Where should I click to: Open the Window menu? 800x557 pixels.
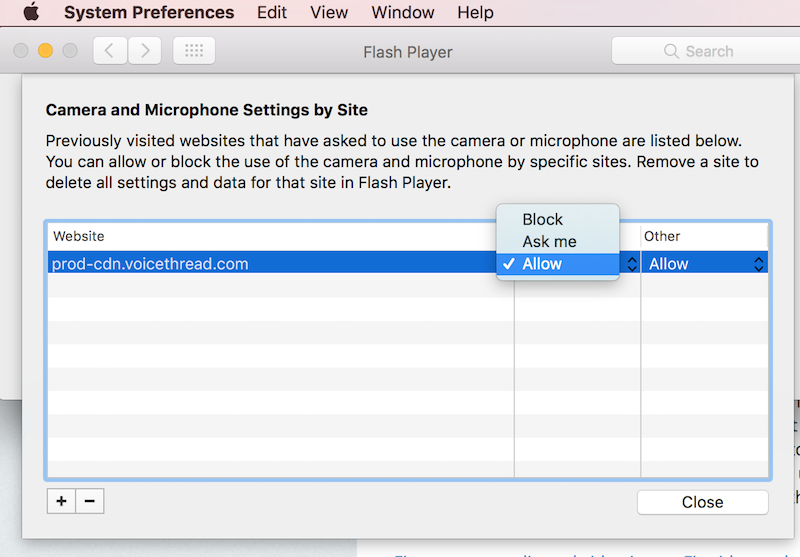403,12
